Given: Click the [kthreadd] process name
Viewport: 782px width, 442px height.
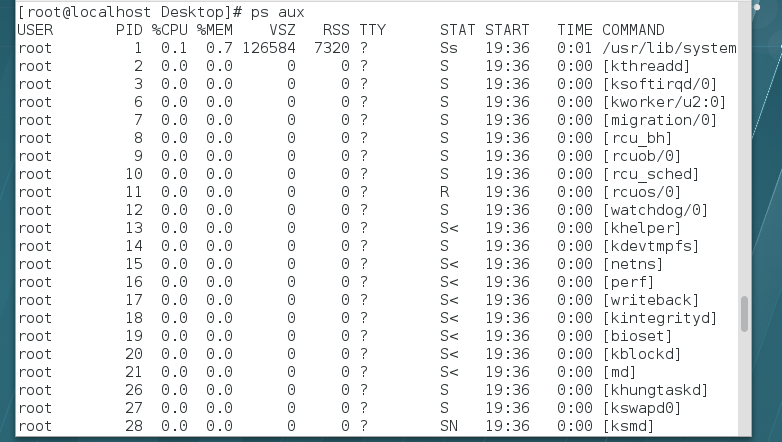Looking at the screenshot, I should click(x=646, y=66).
